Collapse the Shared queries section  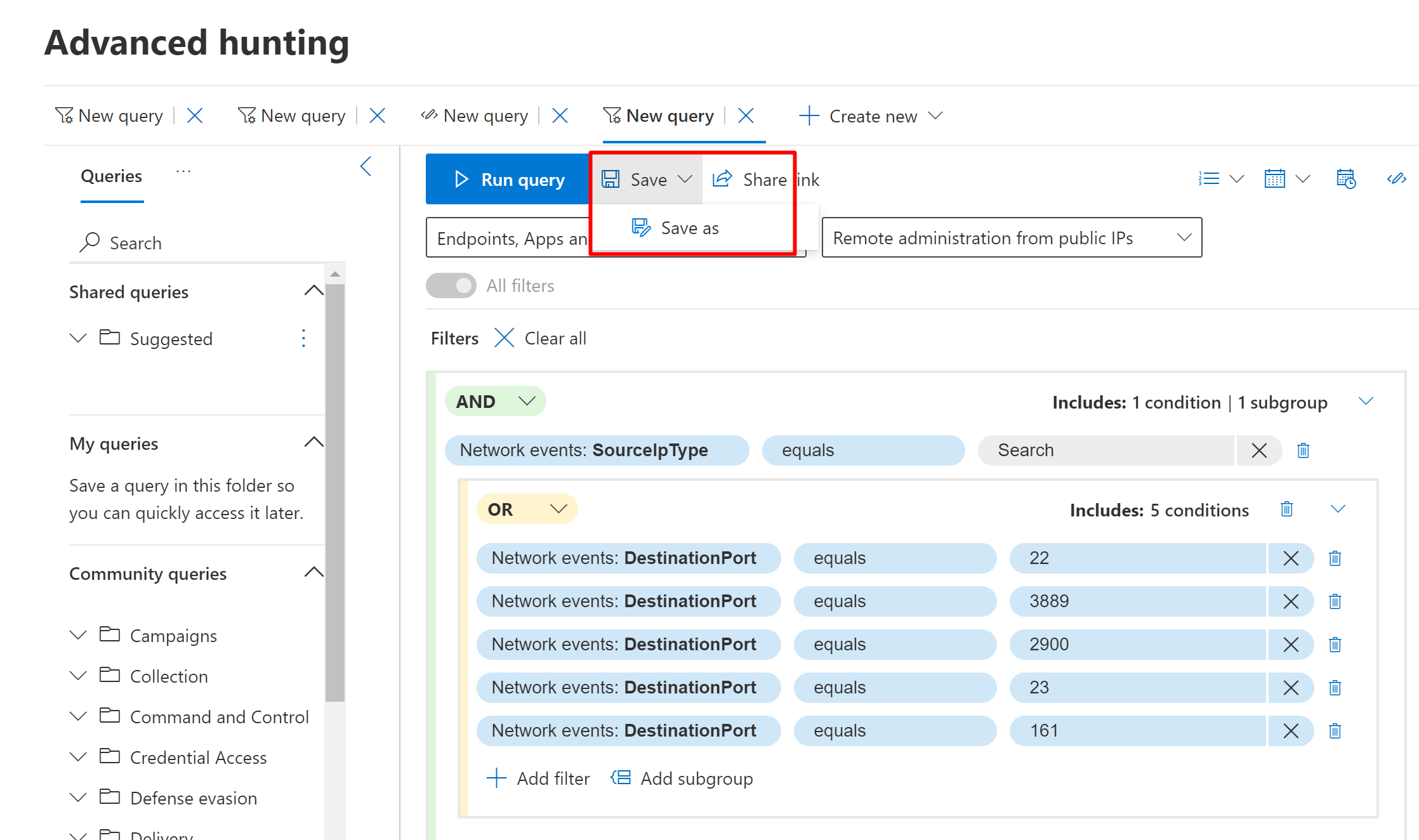tap(313, 291)
